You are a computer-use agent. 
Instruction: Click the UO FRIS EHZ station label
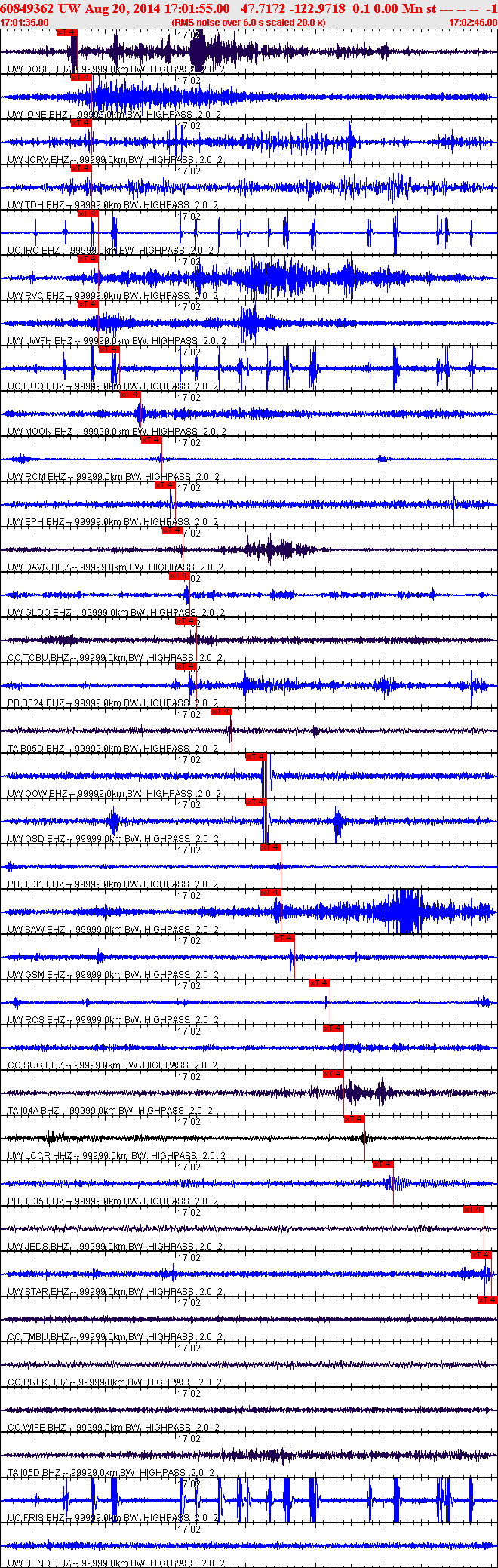pos(35,1518)
